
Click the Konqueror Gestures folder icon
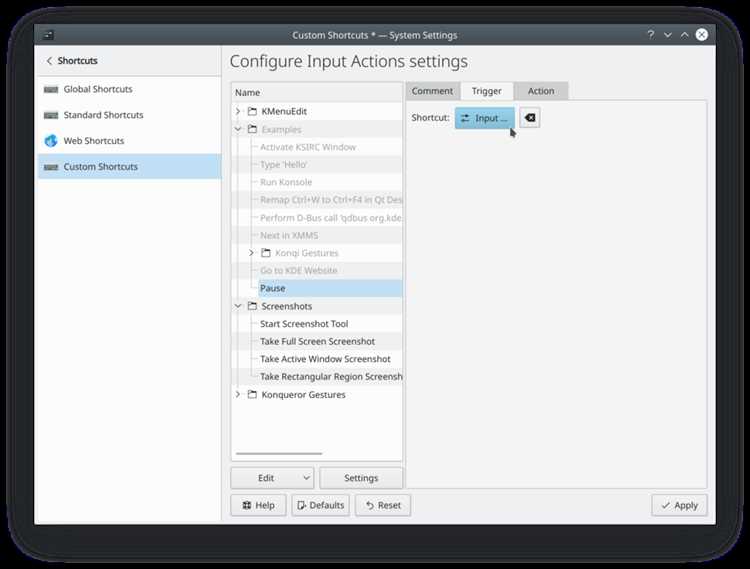(252, 394)
